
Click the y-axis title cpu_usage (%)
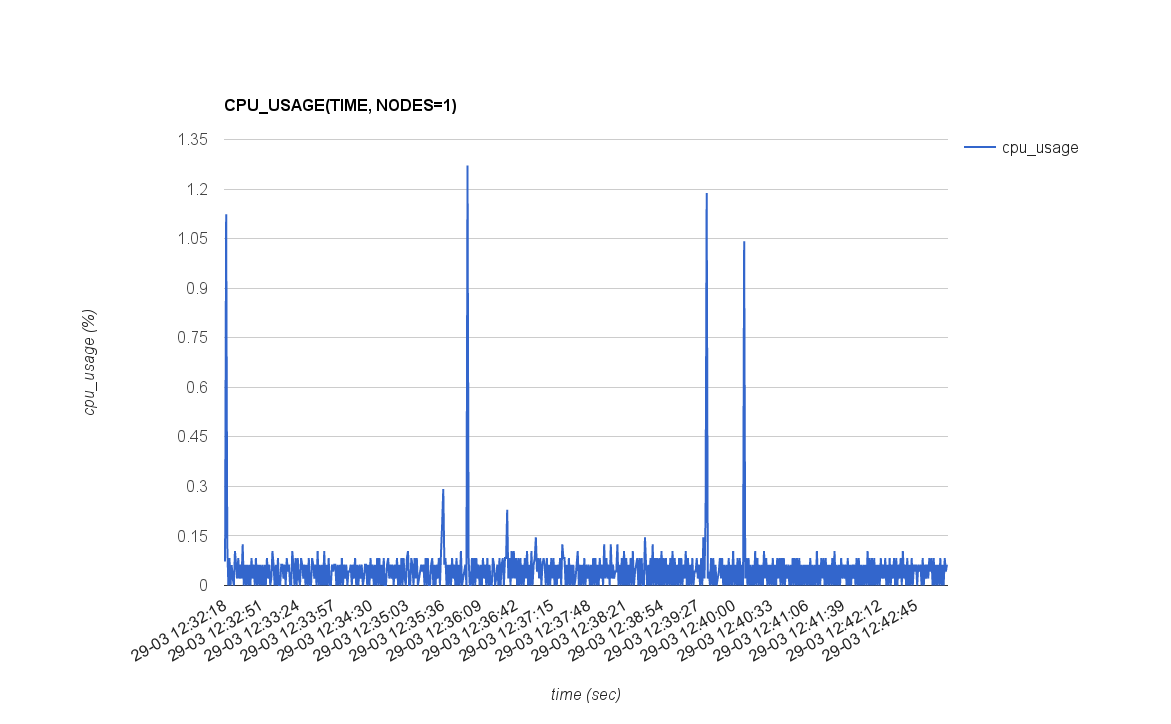(90, 362)
